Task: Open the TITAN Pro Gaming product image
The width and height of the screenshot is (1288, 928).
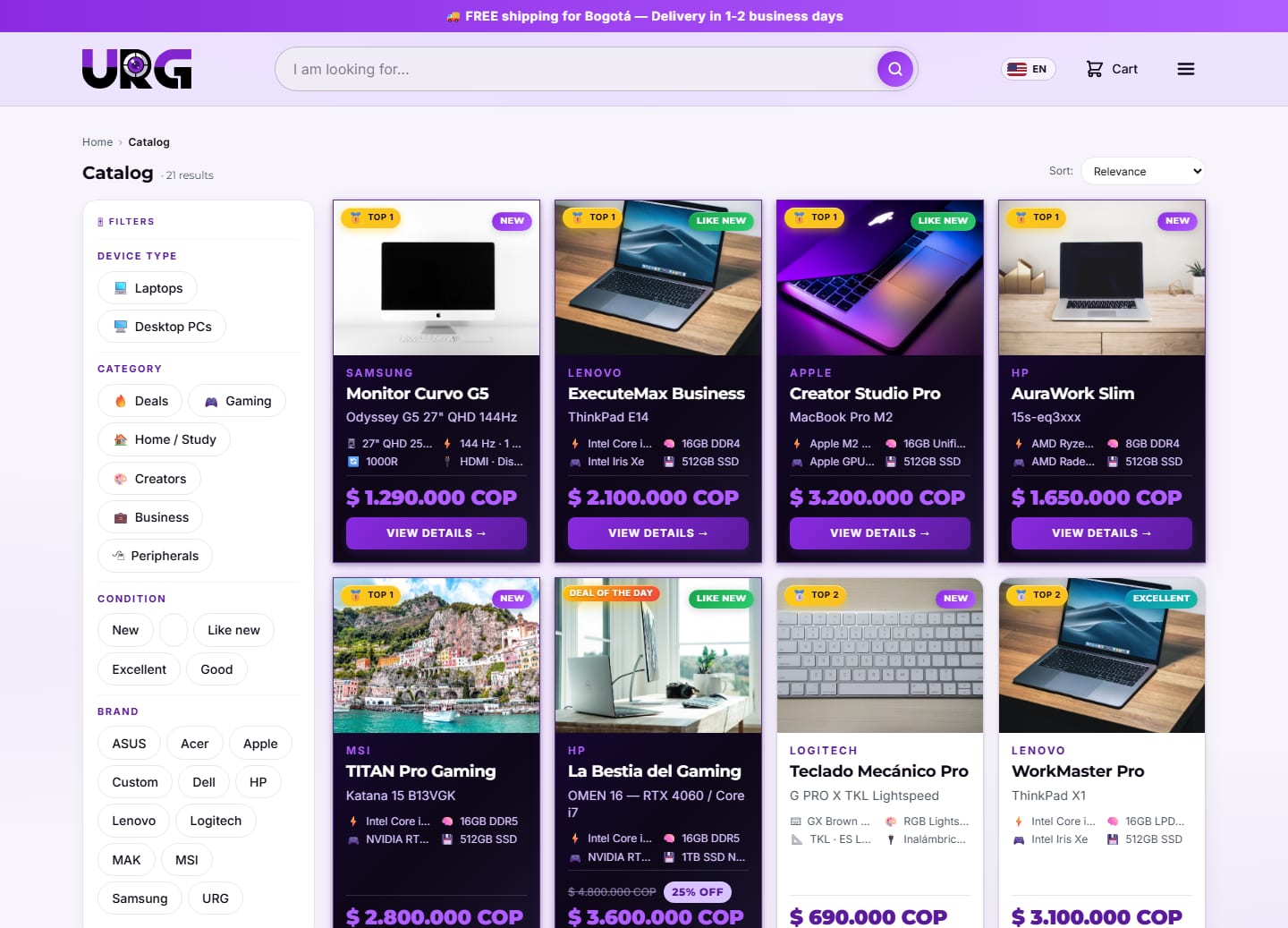Action: pos(436,656)
